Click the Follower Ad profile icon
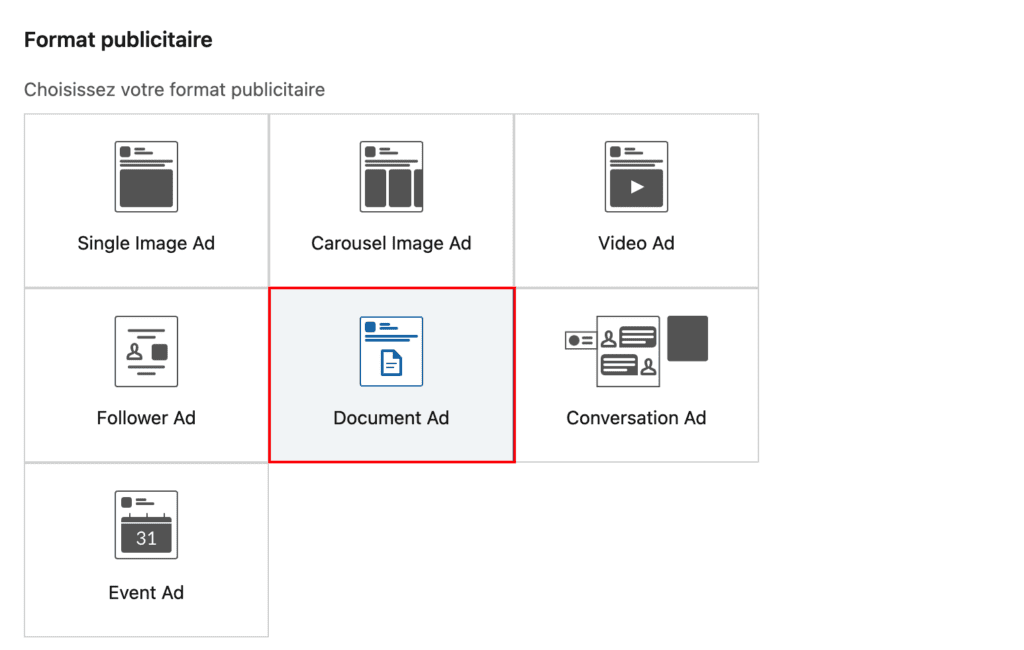 [146, 351]
